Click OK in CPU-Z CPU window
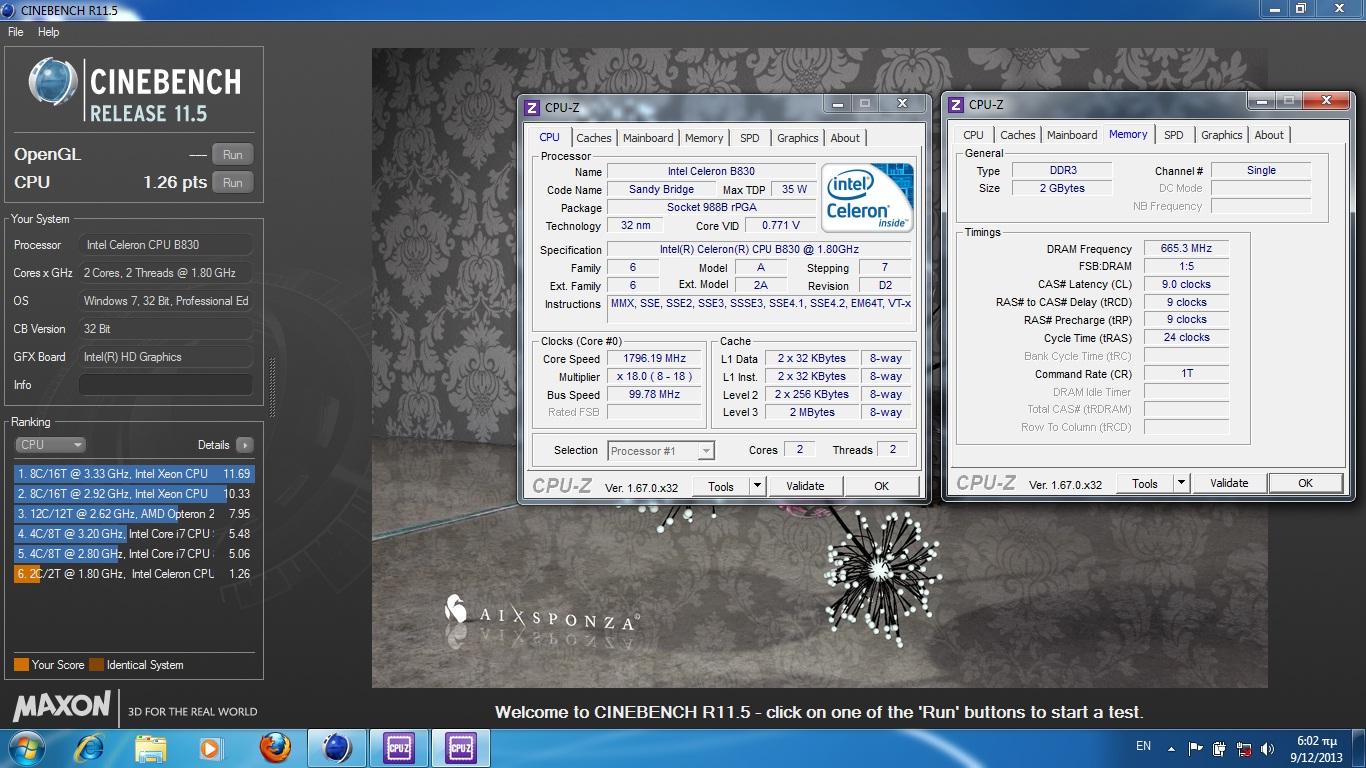This screenshot has height=768, width=1366. click(881, 486)
